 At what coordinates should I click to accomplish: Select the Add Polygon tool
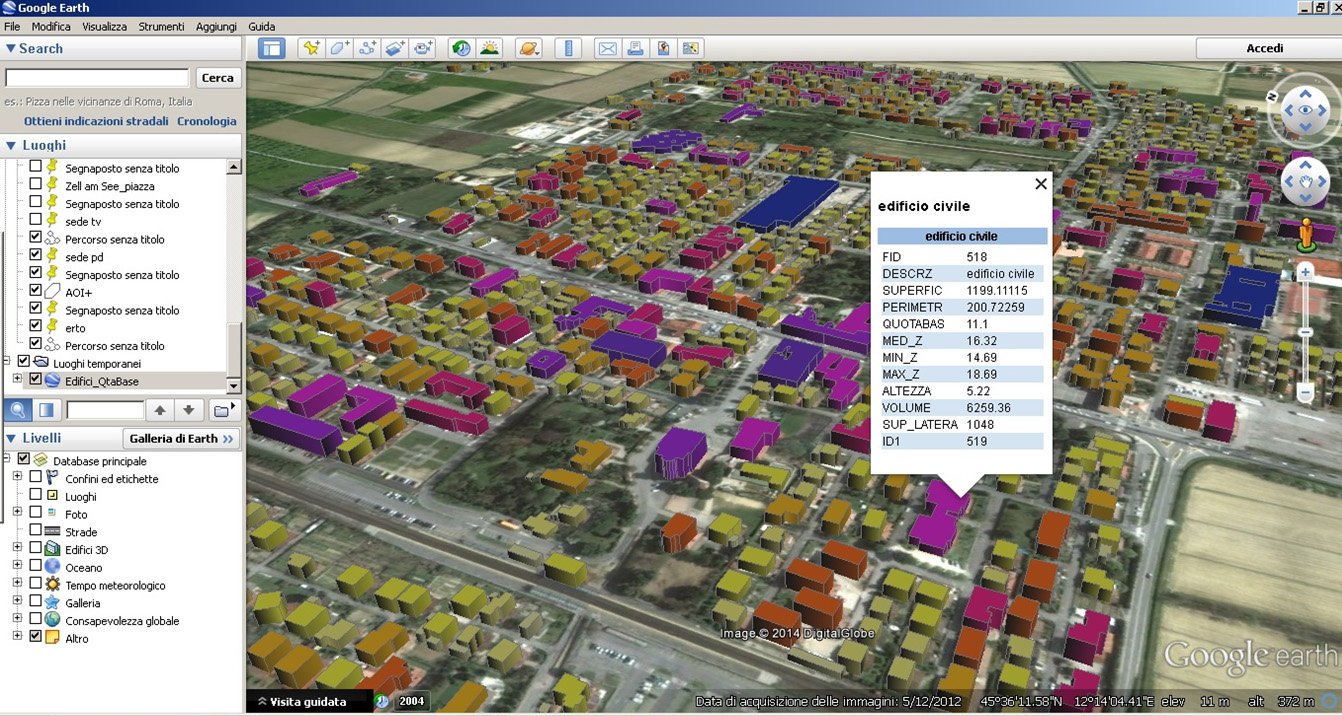coord(340,48)
